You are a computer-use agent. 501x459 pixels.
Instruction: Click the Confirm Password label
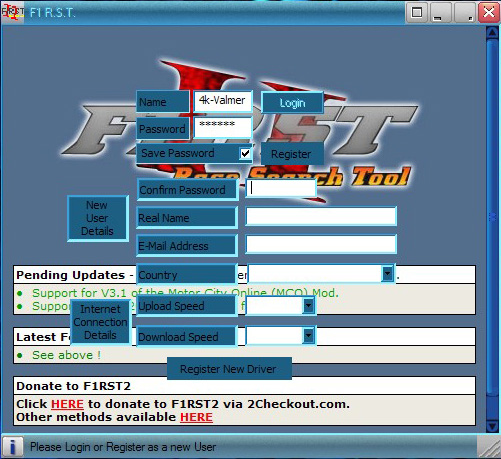coord(187,190)
